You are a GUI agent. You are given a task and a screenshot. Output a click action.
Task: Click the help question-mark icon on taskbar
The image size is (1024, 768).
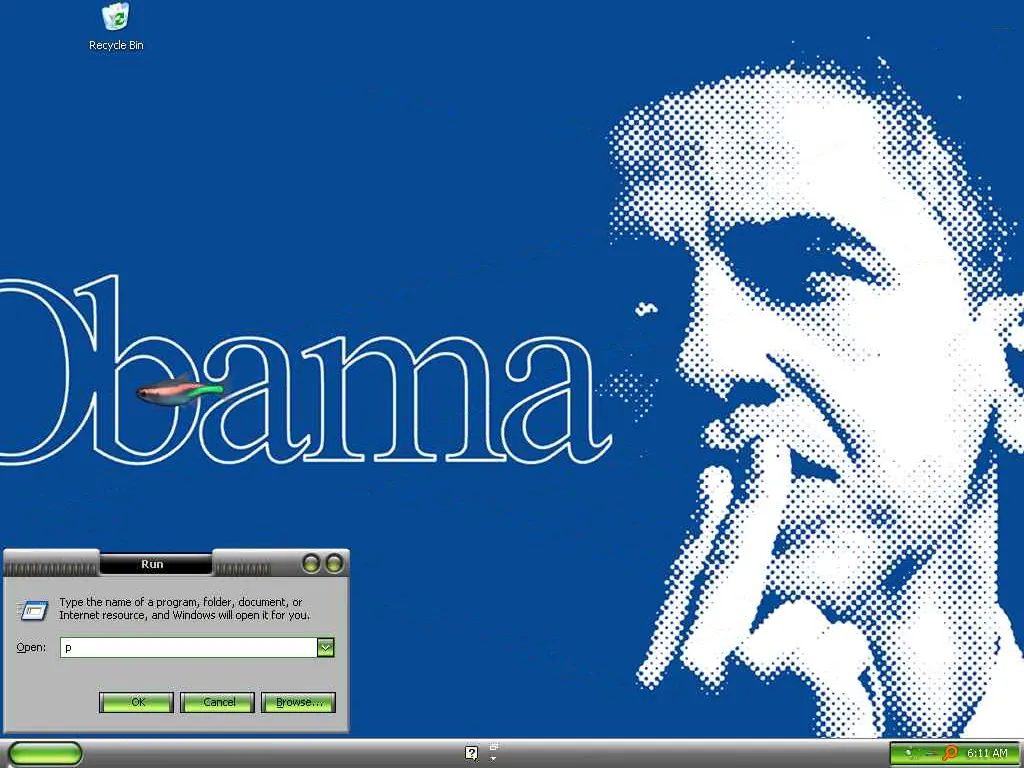(x=472, y=753)
